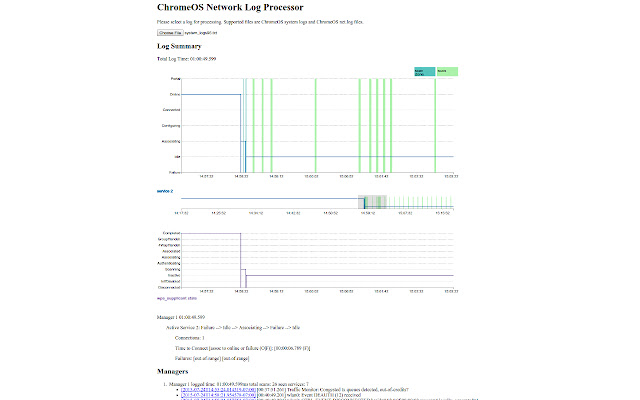Click the Failure axis label
This screenshot has width=640, height=400.
(x=175, y=173)
